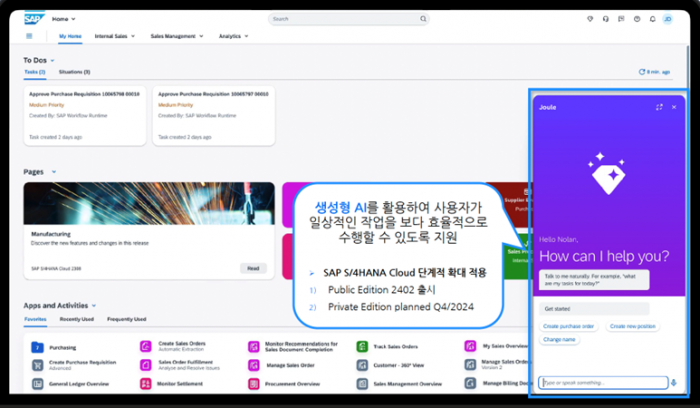Click the search magnifier icon
Image resolution: width=700 pixels, height=408 pixels.
(423, 19)
